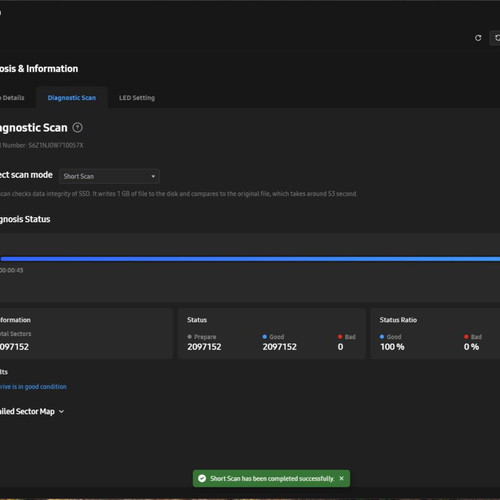Image resolution: width=500 pixels, height=500 pixels.
Task: Click the refresh icon at top right
Action: pos(478,38)
